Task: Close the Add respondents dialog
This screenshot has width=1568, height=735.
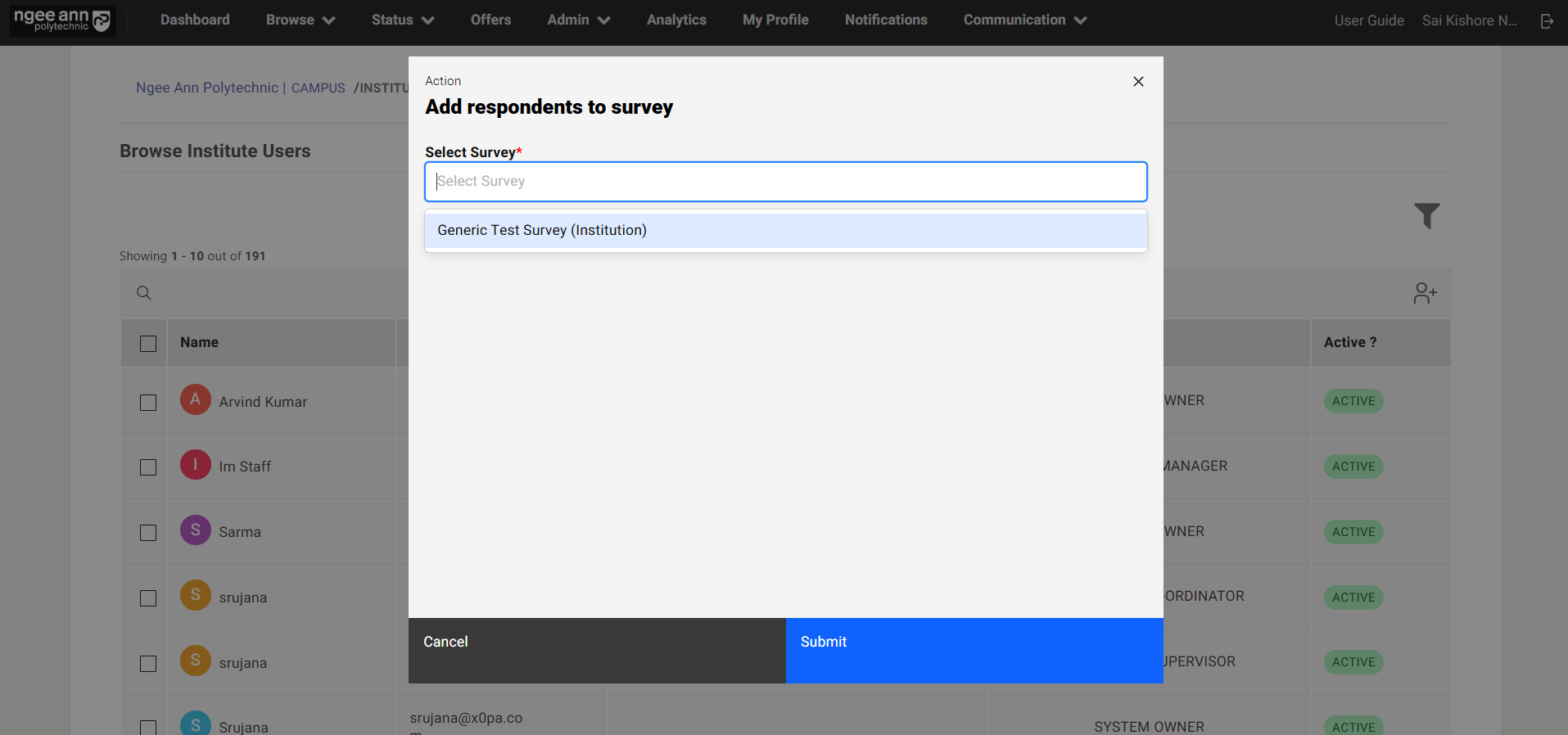Action: (1138, 81)
